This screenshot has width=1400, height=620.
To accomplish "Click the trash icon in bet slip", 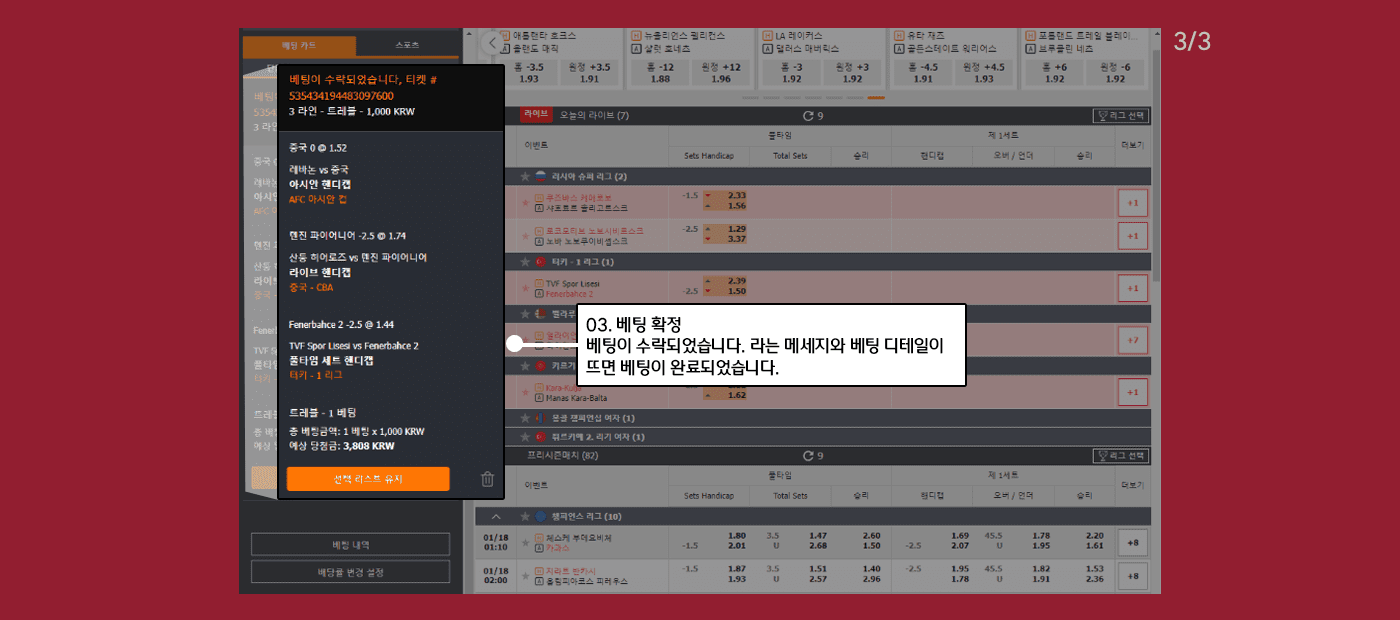I will pyautogui.click(x=487, y=479).
